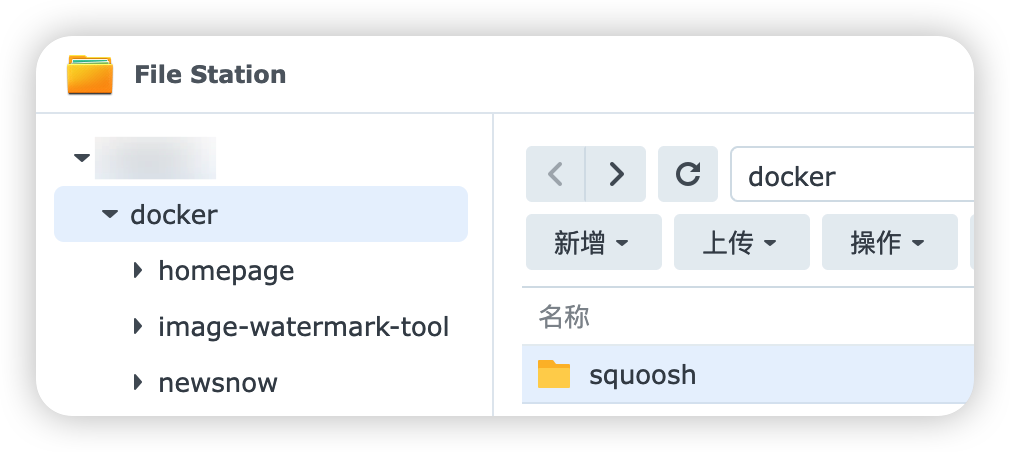Select the squoosh folder row name
The height and width of the screenshot is (452, 1010).
(x=642, y=375)
